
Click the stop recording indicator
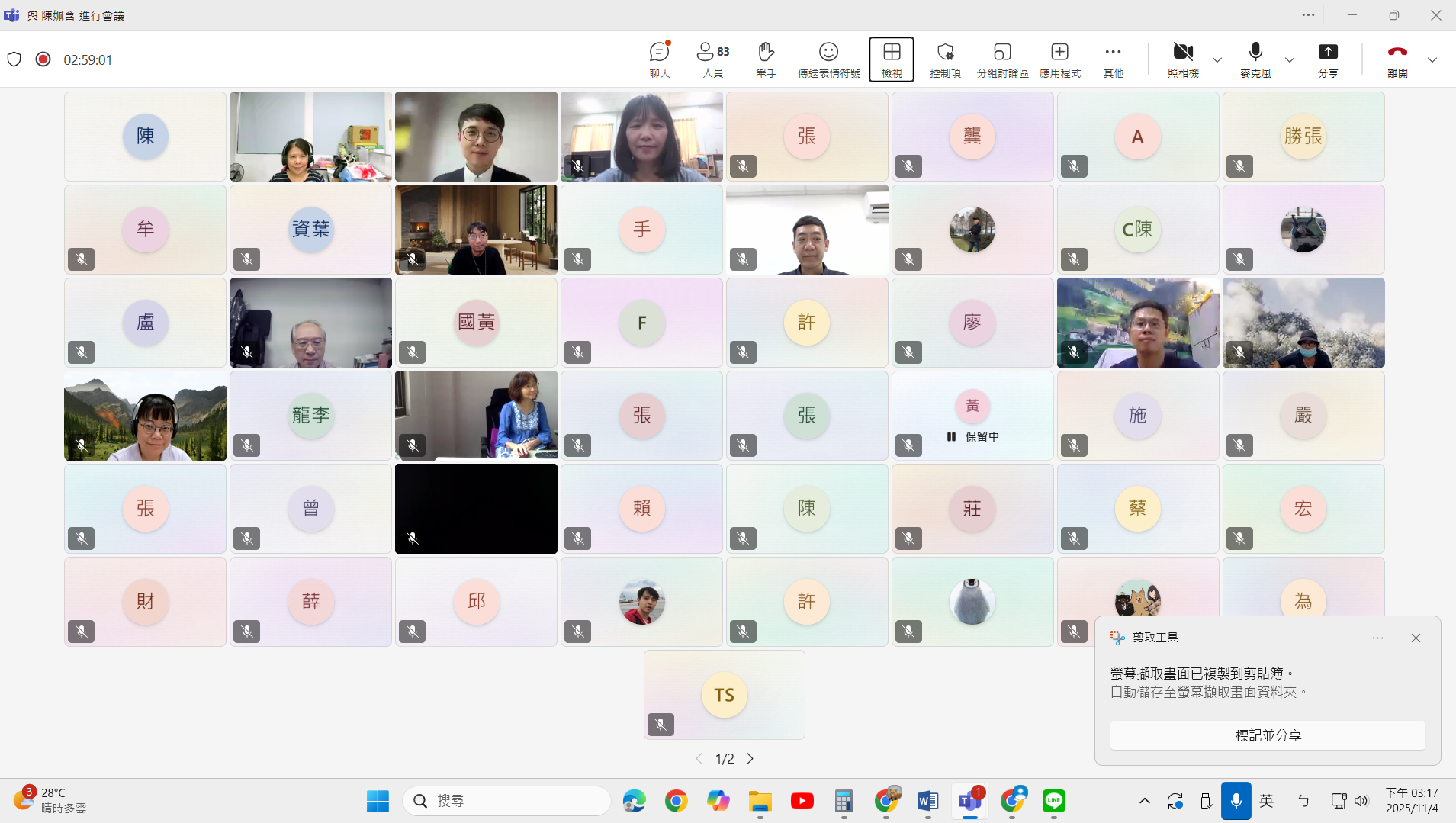(x=43, y=59)
